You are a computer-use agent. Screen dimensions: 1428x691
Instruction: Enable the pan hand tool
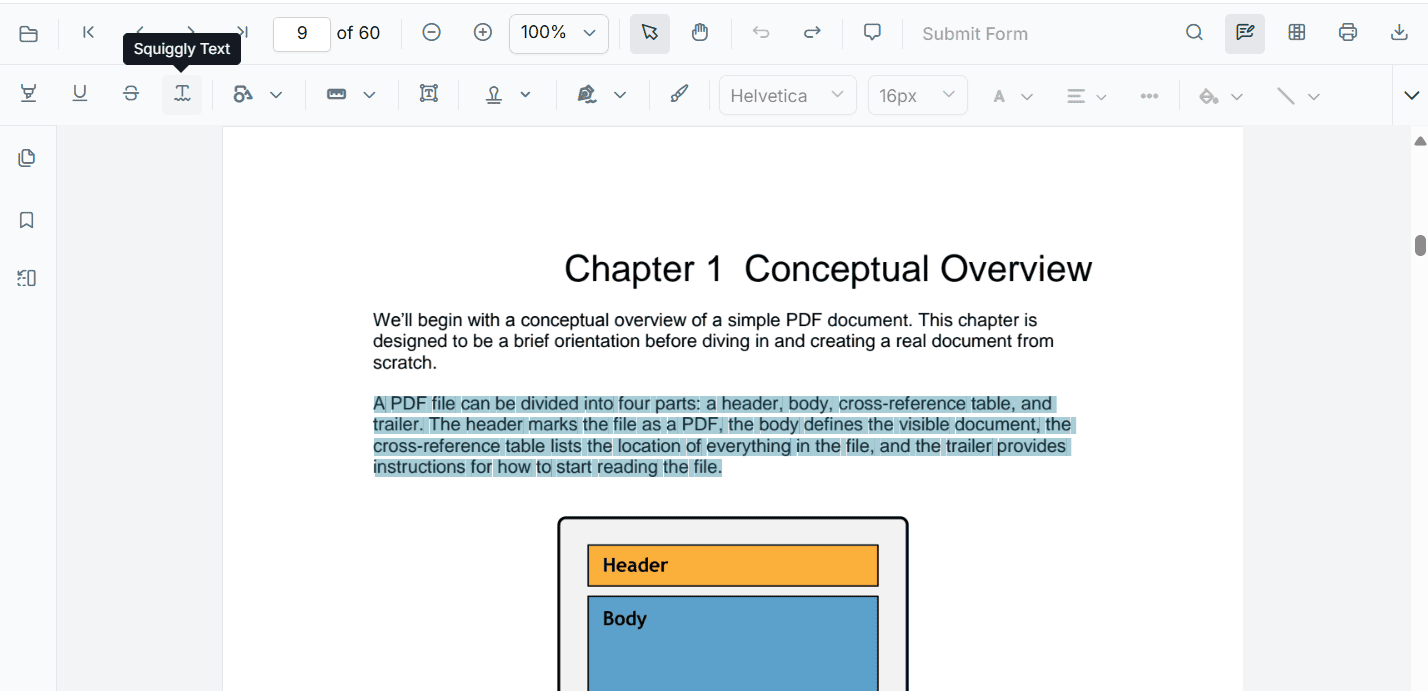700,33
